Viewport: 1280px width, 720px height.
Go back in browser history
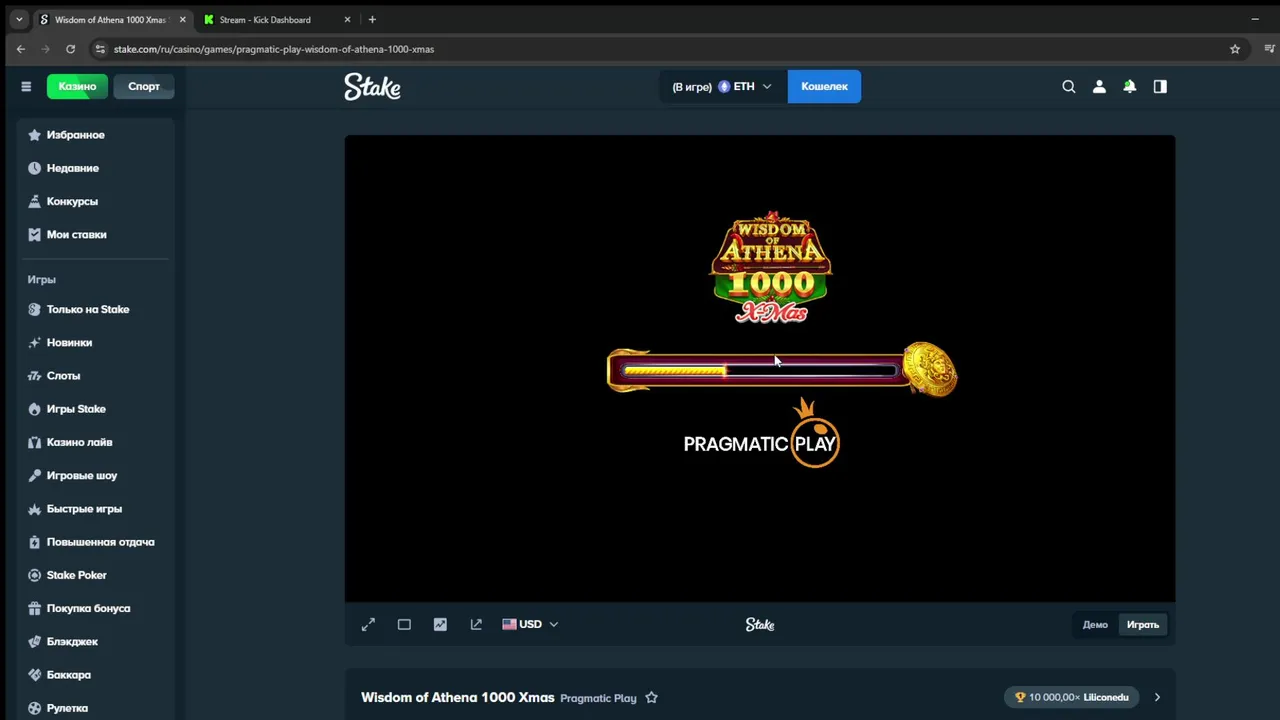(x=21, y=49)
